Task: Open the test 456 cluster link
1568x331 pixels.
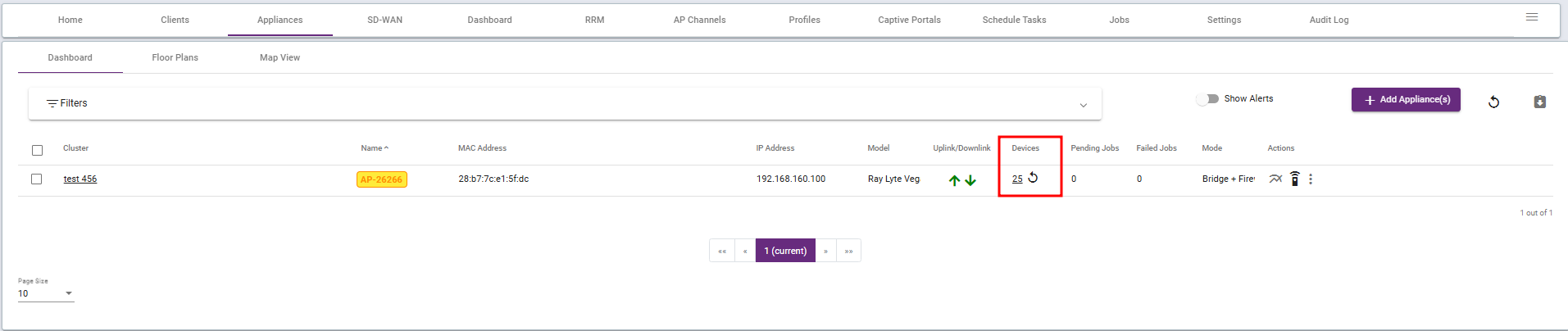Action: pyautogui.click(x=80, y=179)
